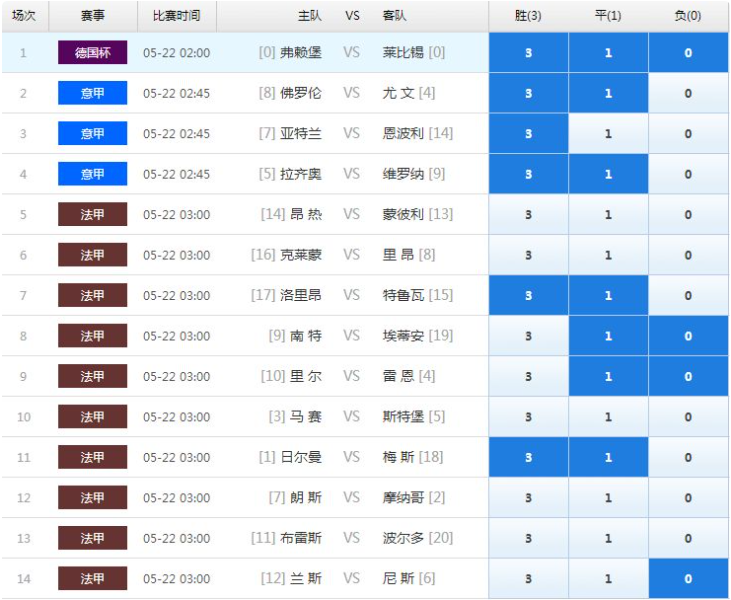Select win (3) for 马赛 vs 斯特堡
The width and height of the screenshot is (731, 600).
click(528, 417)
